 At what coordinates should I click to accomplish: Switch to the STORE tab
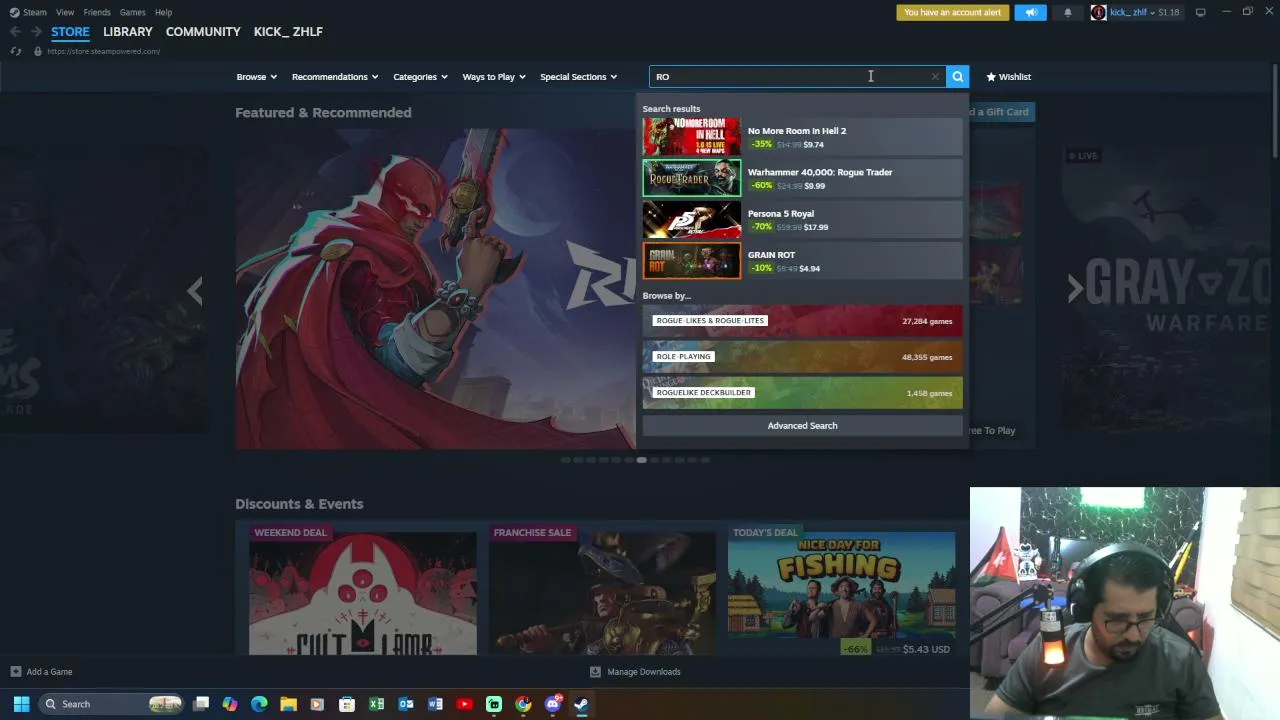point(70,32)
